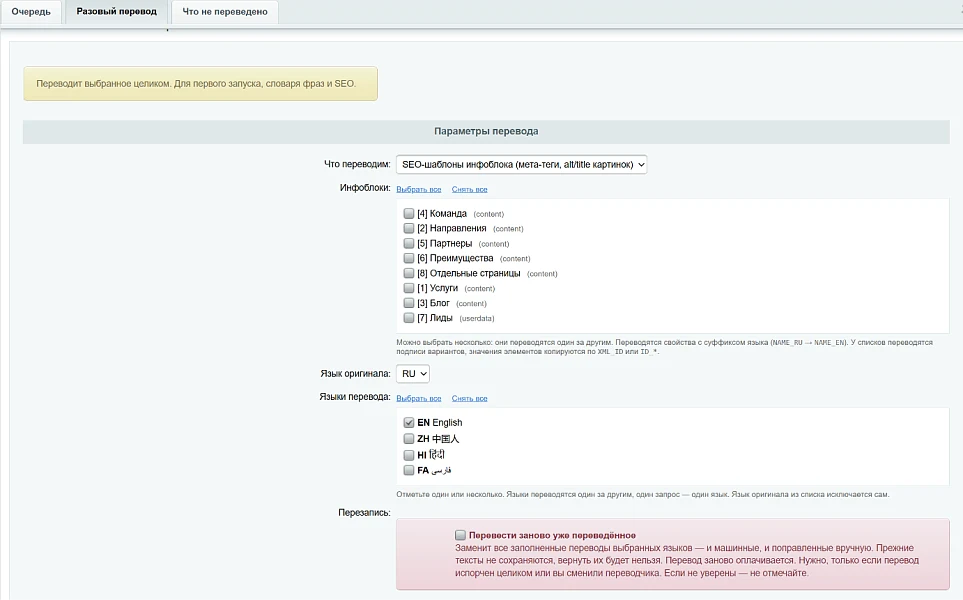Open the Разовый перевод tab
Viewport: 963px width, 600px height.
117,12
